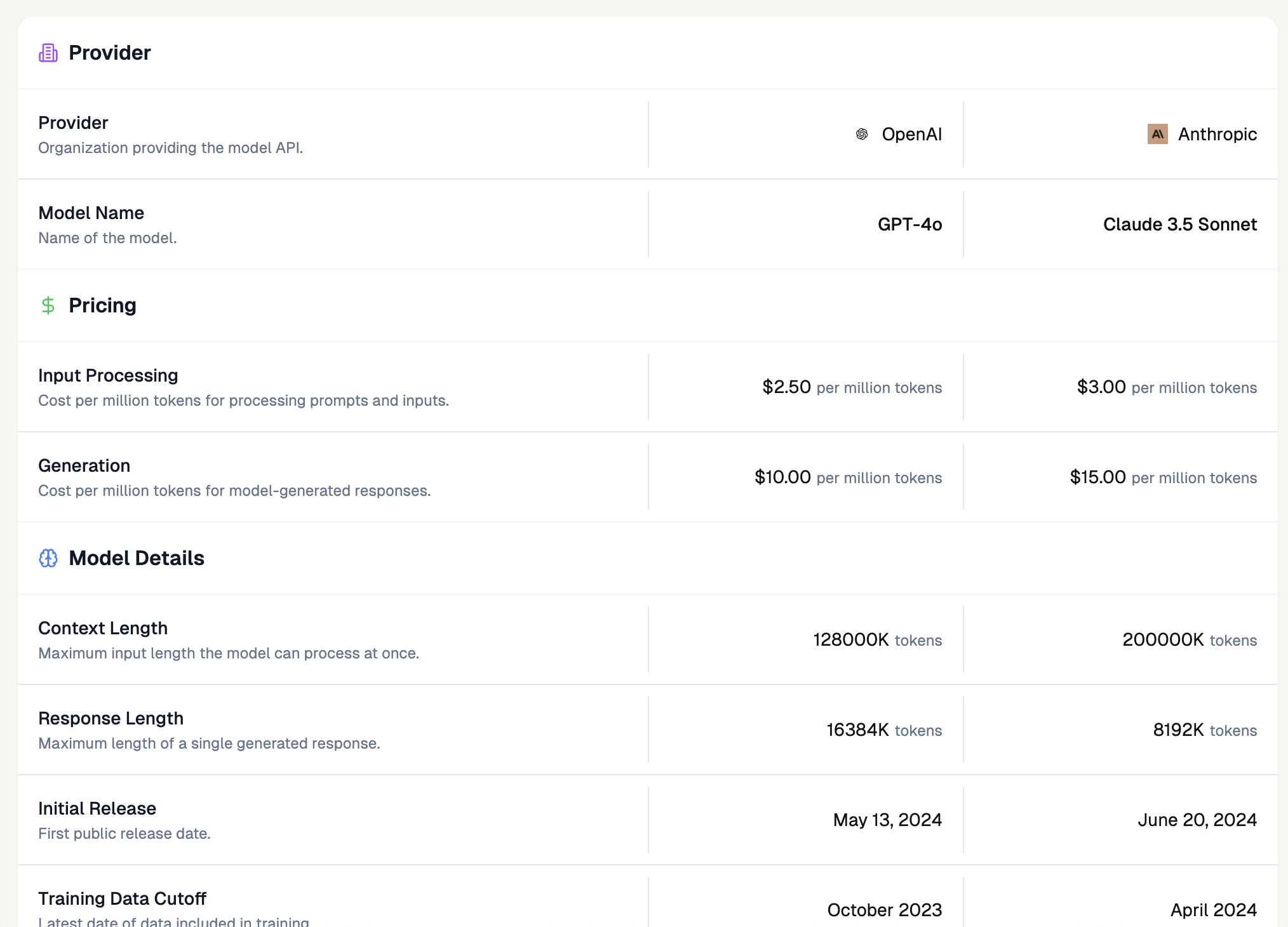Click the Context Length row label
The height and width of the screenshot is (927, 1288).
tap(103, 628)
